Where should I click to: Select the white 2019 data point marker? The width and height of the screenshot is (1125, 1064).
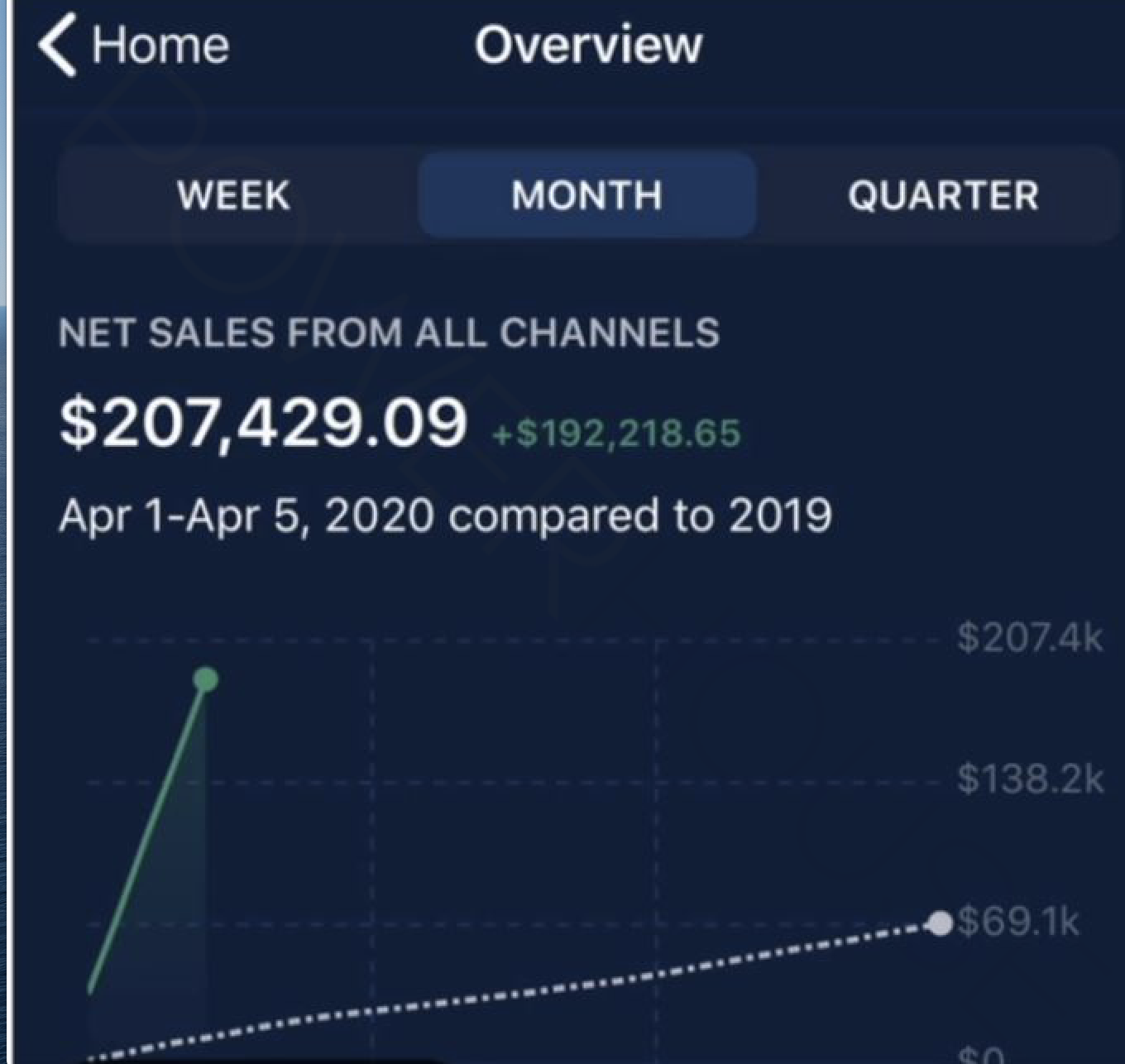tap(941, 923)
